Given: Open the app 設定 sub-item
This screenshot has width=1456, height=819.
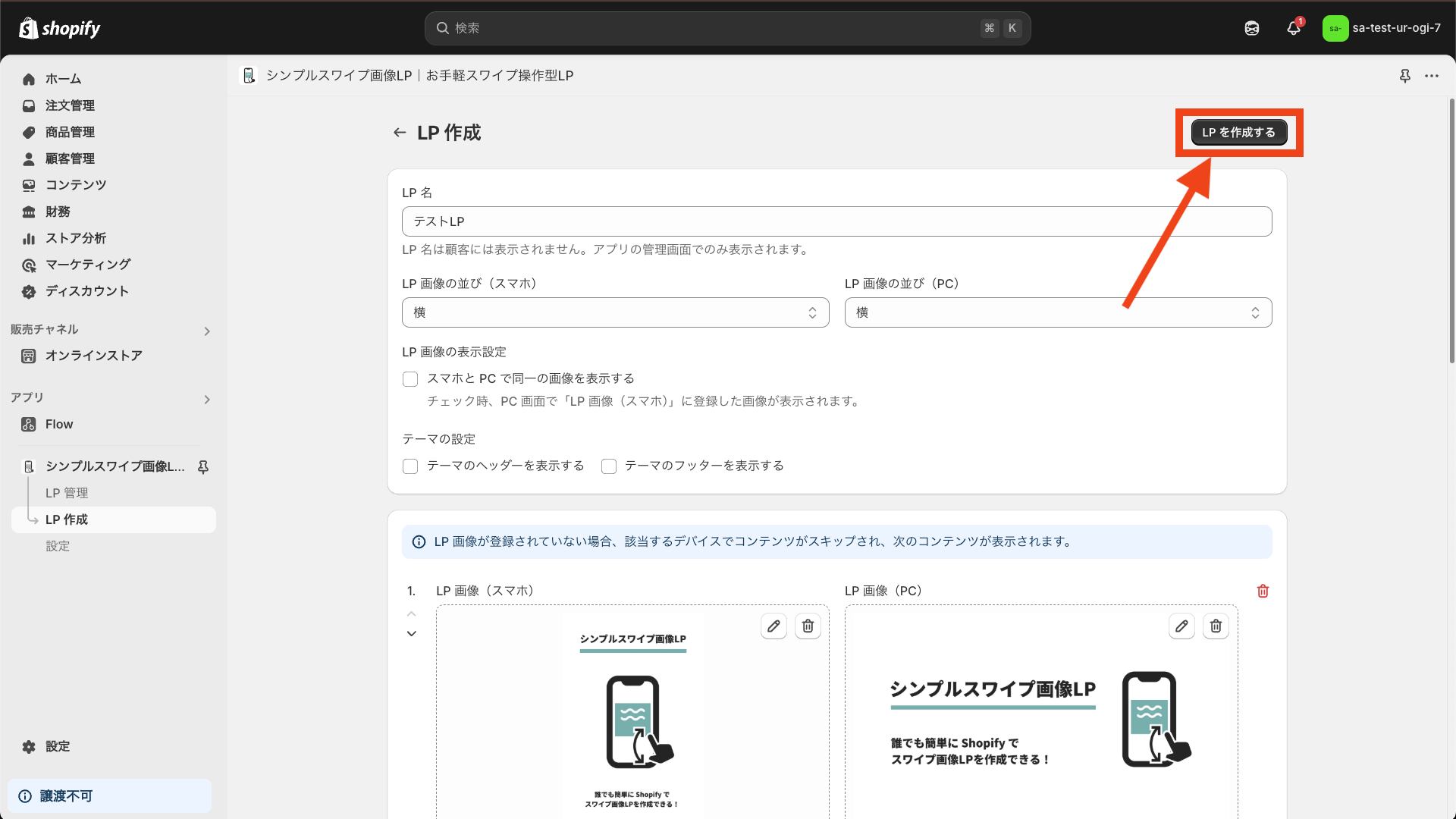Looking at the screenshot, I should (58, 546).
